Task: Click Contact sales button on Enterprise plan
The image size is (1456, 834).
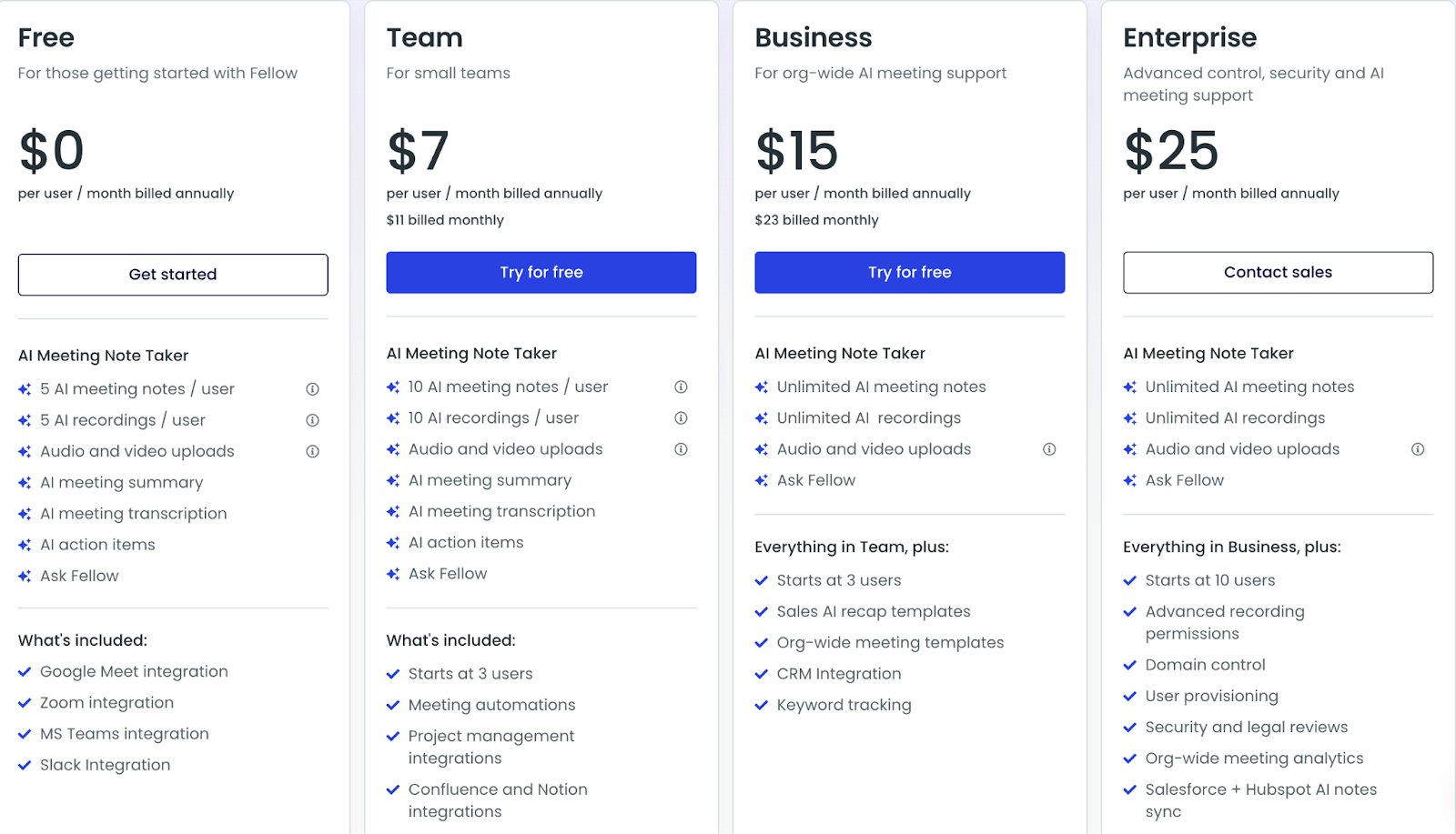Action: pos(1279,273)
